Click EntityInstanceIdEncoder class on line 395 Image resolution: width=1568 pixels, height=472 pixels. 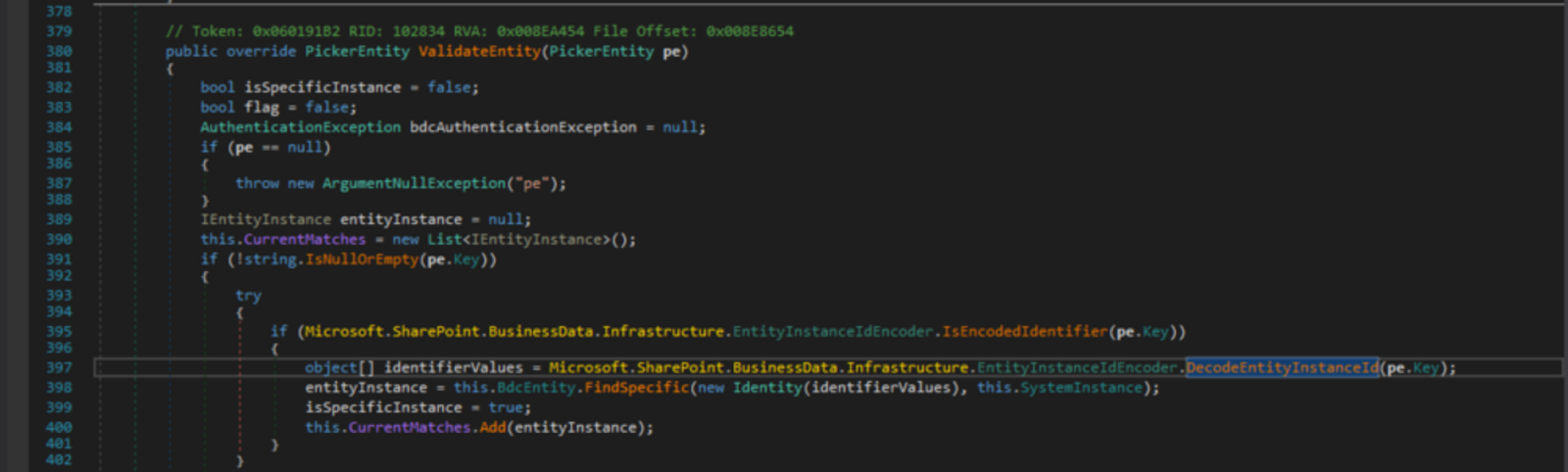click(833, 332)
